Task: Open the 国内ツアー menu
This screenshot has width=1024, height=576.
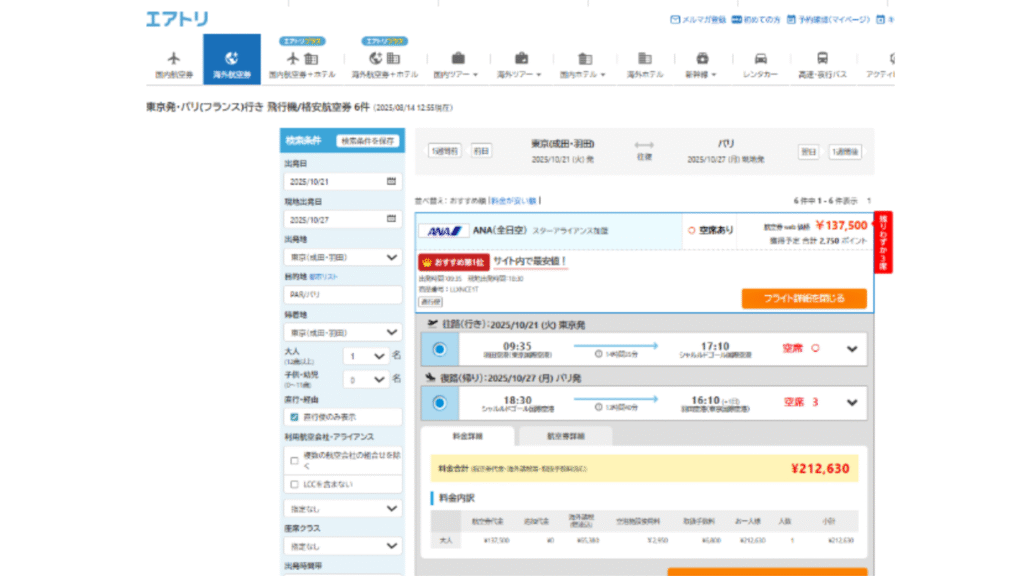Action: click(x=456, y=65)
